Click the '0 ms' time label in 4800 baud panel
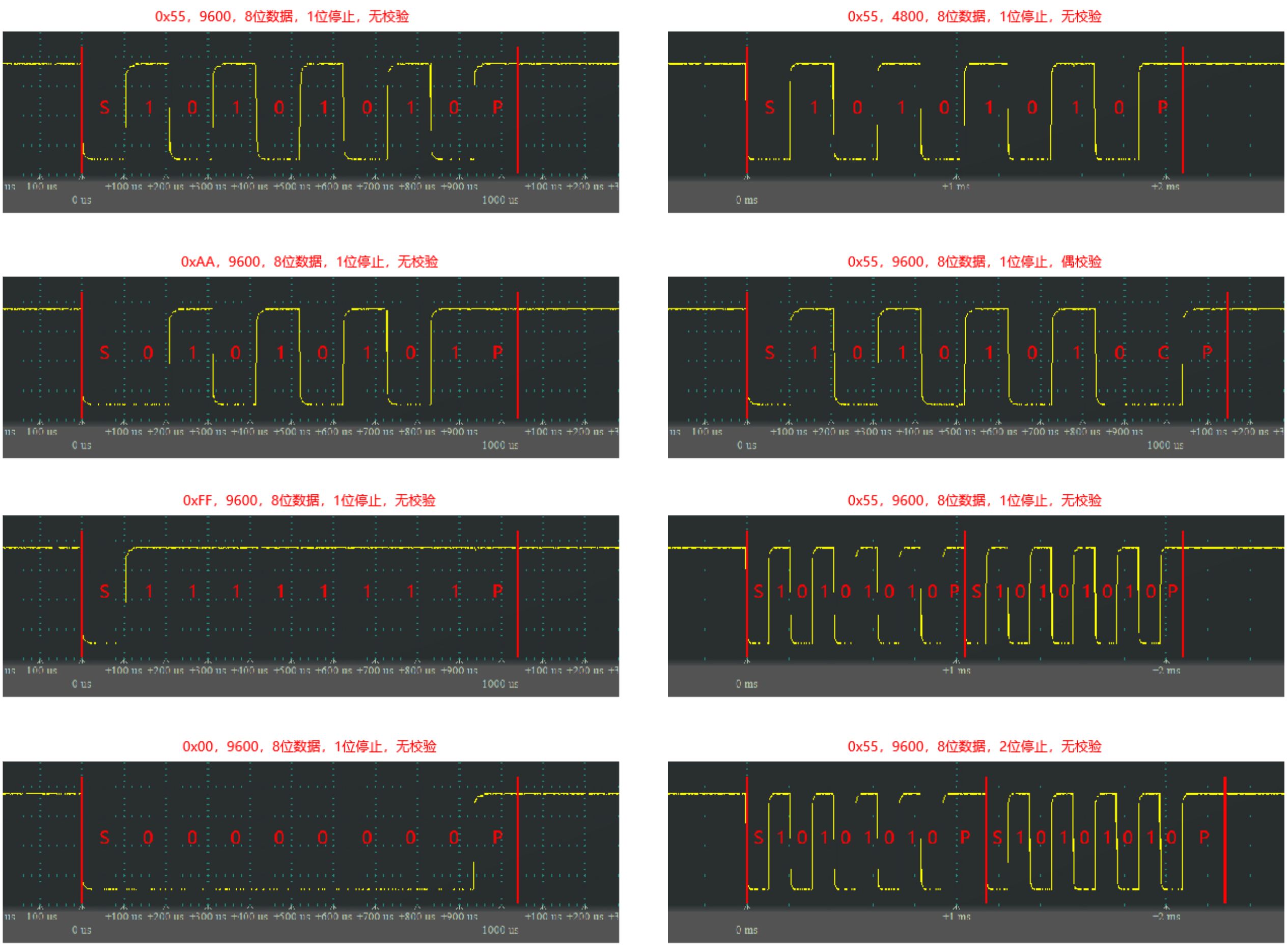This screenshot has width=1288, height=946. coord(746,200)
